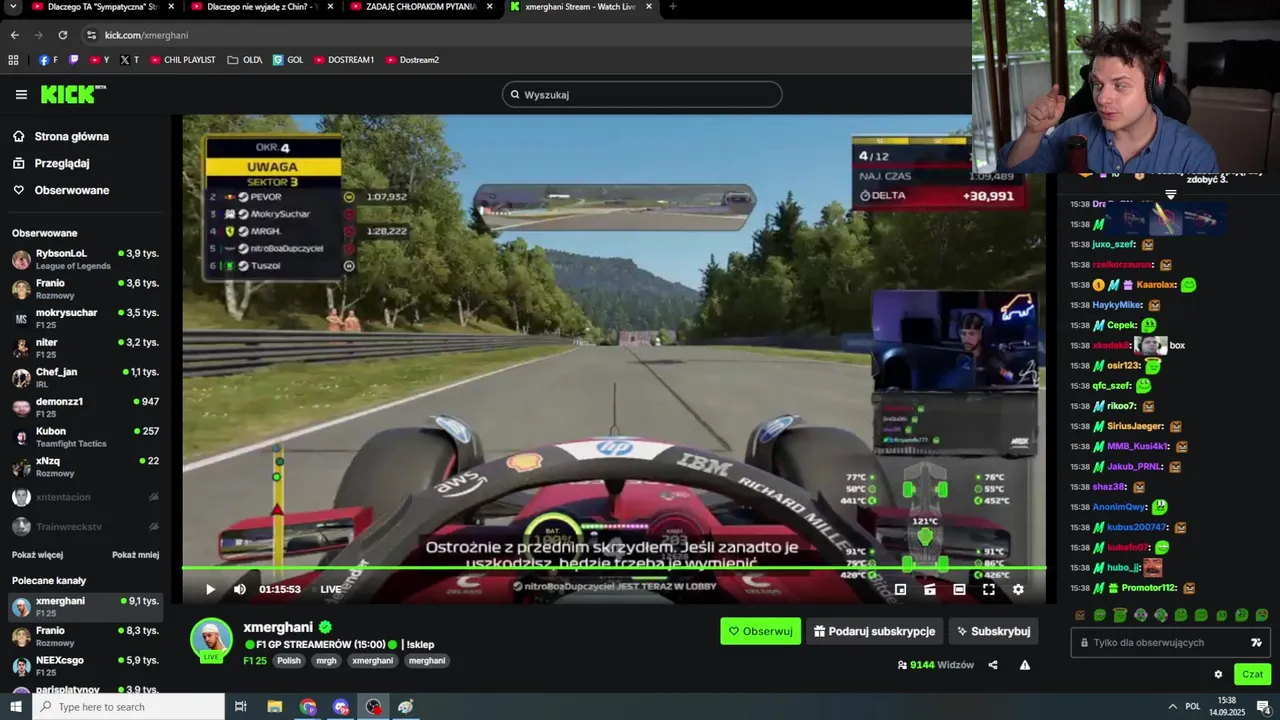This screenshot has width=1280, height=720.
Task: Collapse the chat pinned header arrow
Action: tap(1170, 194)
